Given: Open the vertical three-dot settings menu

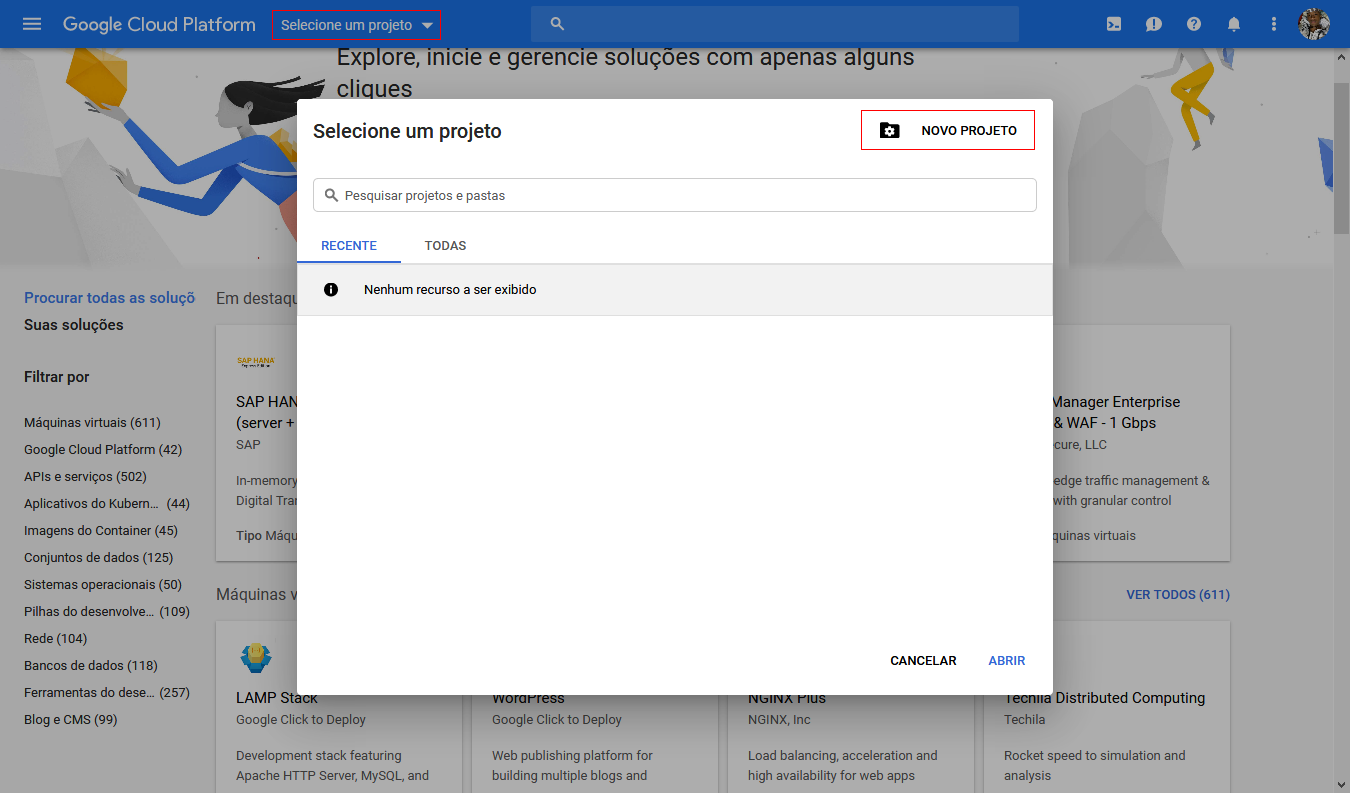Looking at the screenshot, I should pos(1274,24).
